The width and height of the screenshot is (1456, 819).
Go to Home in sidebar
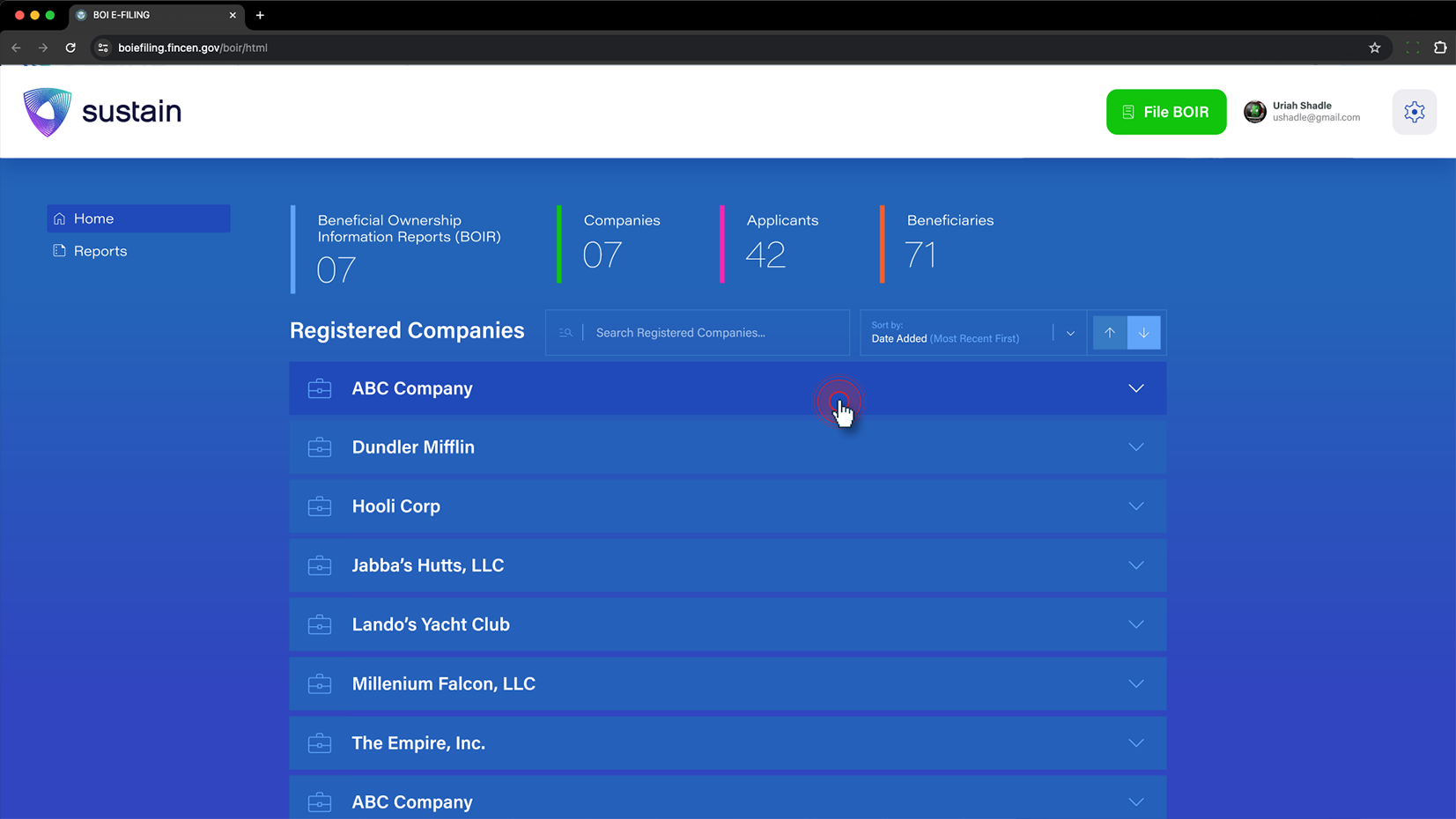[138, 218]
